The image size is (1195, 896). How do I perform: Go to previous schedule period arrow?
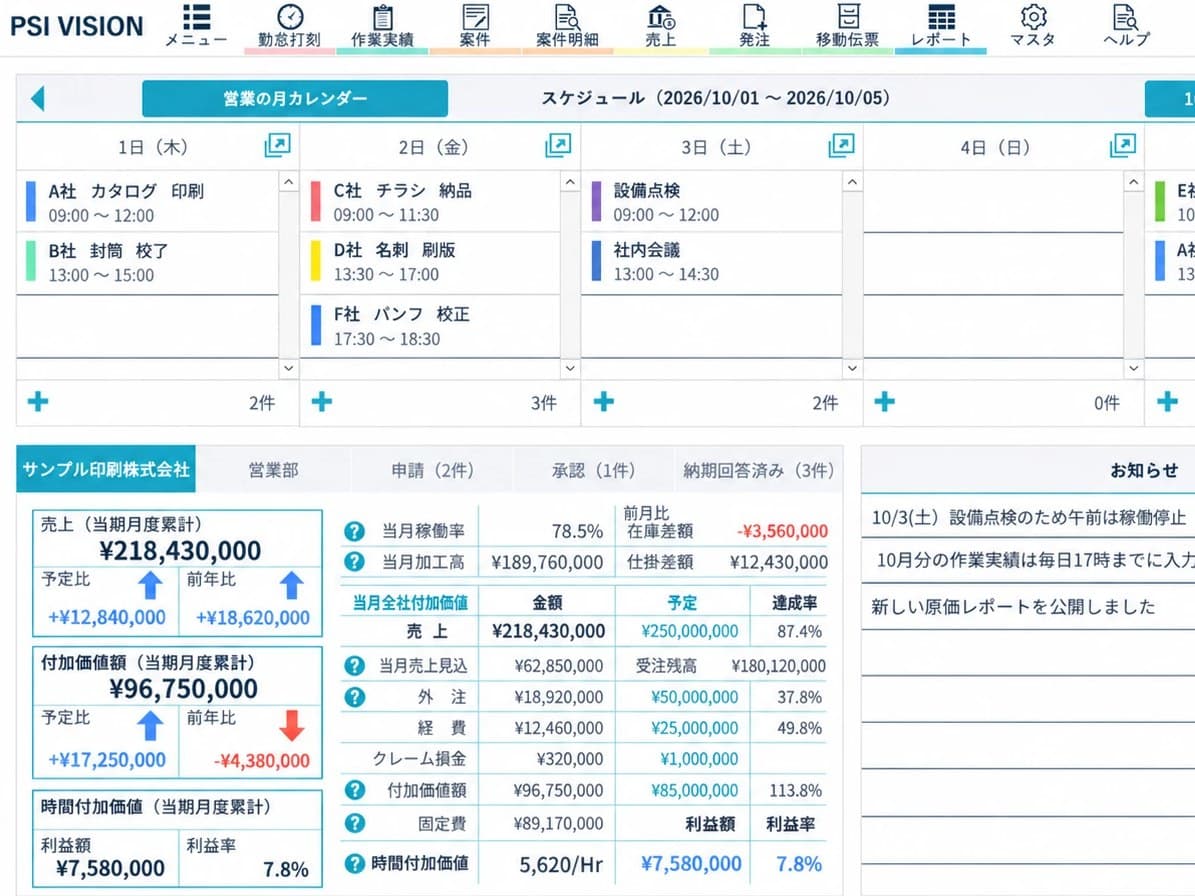coord(37,98)
